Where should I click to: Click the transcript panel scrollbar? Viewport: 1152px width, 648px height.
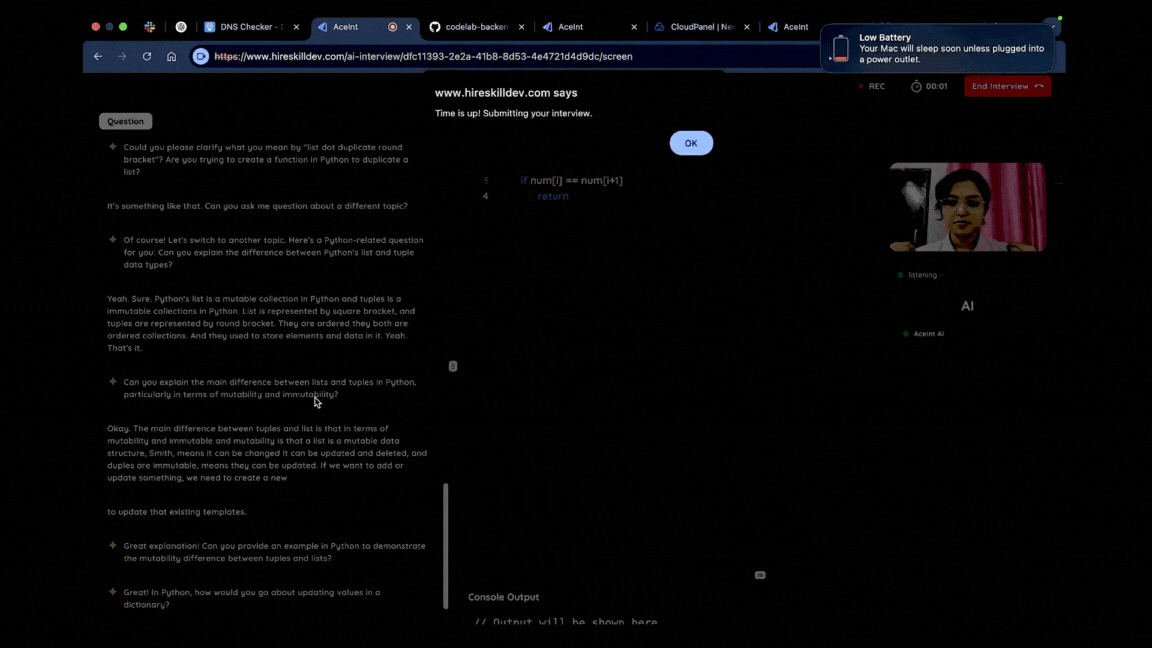[446, 545]
